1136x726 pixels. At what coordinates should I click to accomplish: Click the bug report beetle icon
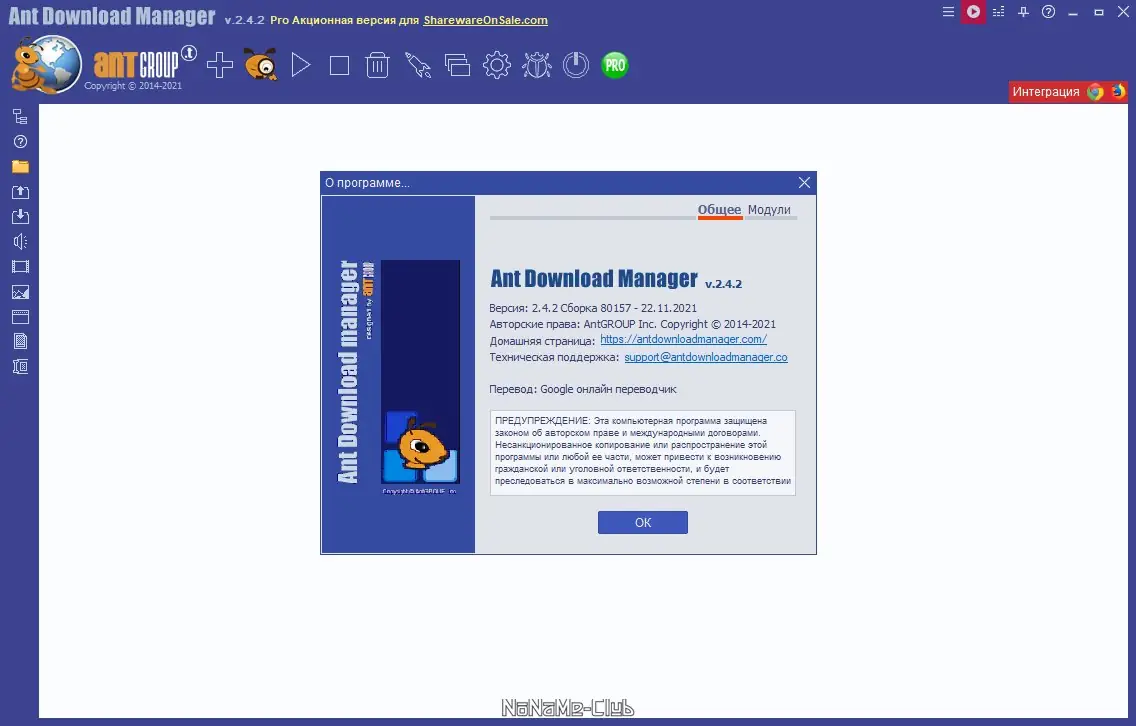[x=537, y=65]
